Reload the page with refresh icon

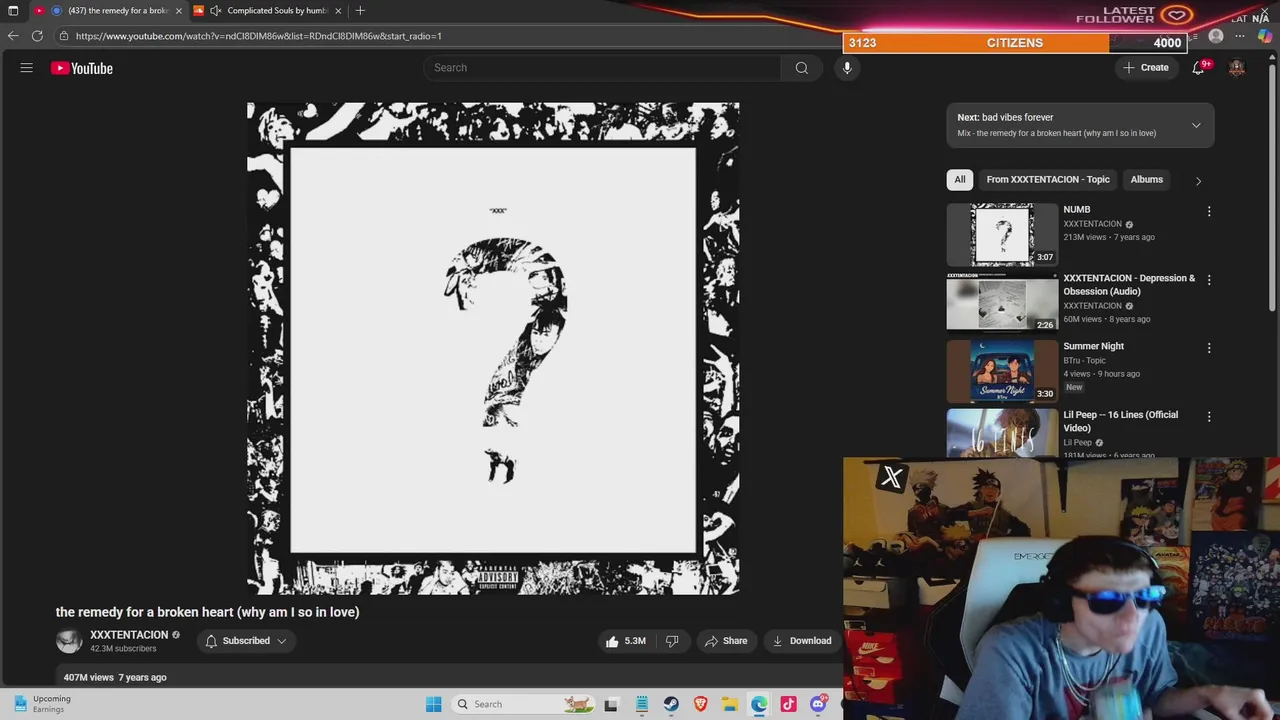(x=37, y=36)
